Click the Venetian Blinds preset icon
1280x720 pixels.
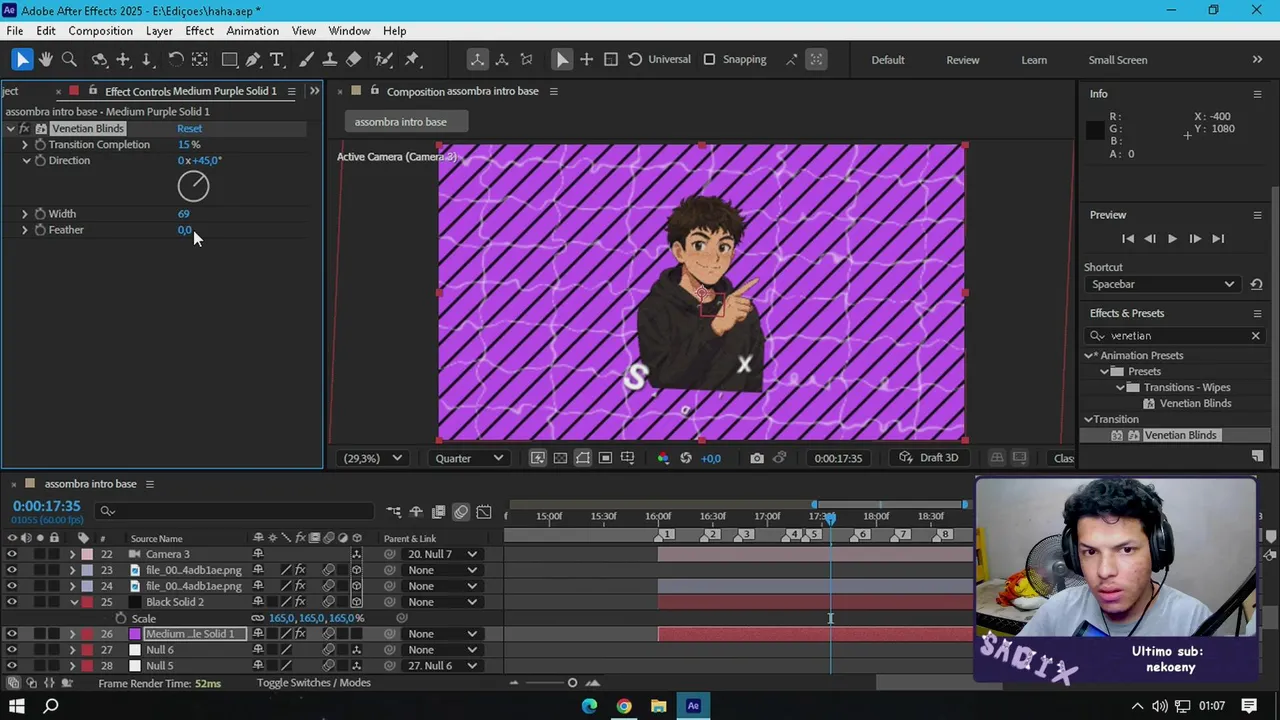click(1150, 404)
